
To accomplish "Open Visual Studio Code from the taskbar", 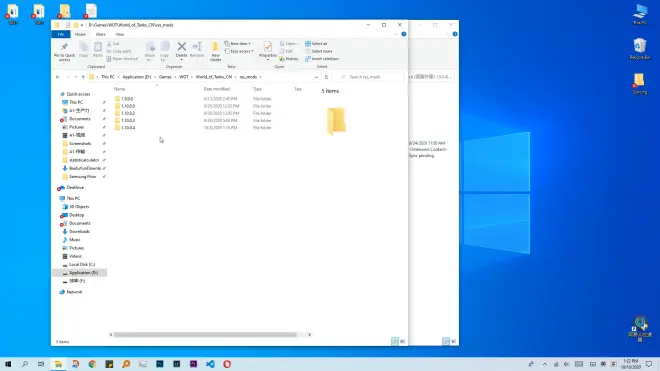I will click(x=210, y=364).
